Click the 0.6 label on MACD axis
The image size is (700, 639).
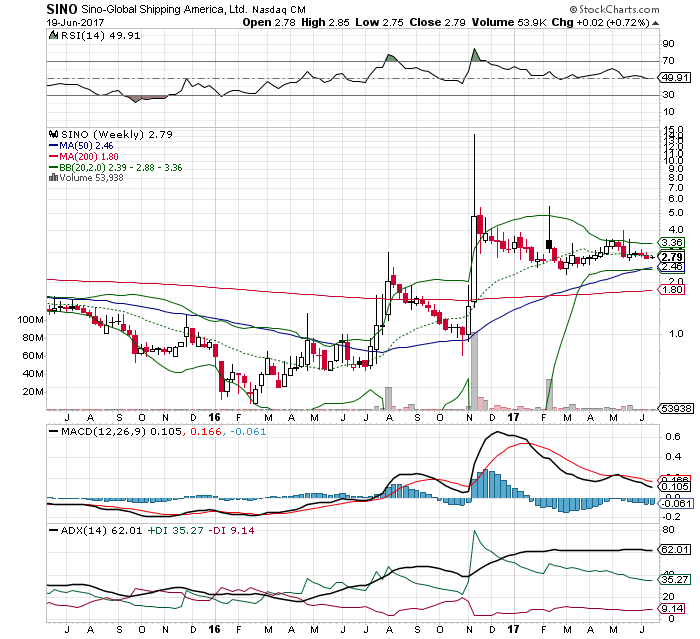[x=673, y=437]
